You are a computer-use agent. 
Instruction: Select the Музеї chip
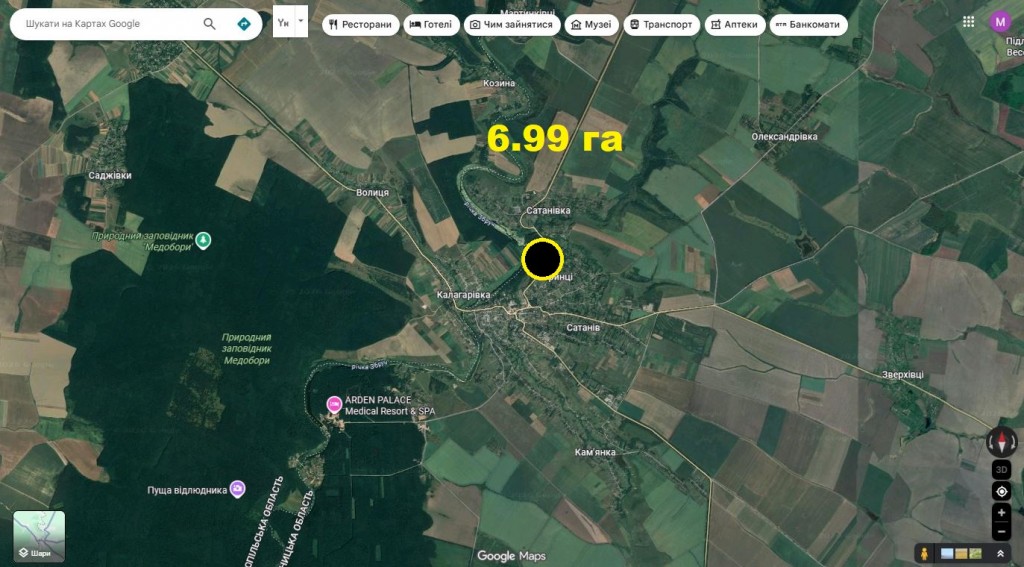[x=591, y=25]
